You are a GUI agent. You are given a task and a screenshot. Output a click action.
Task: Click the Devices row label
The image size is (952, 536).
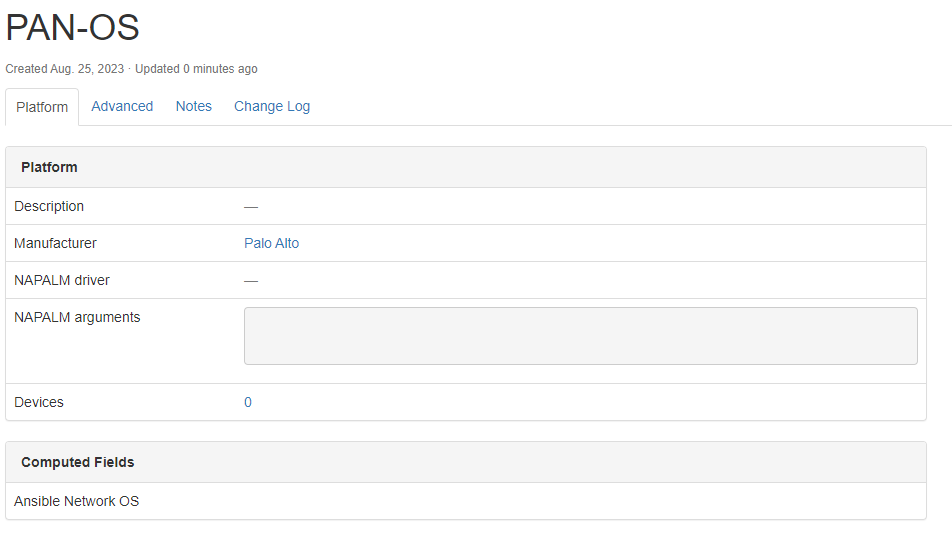[39, 402]
